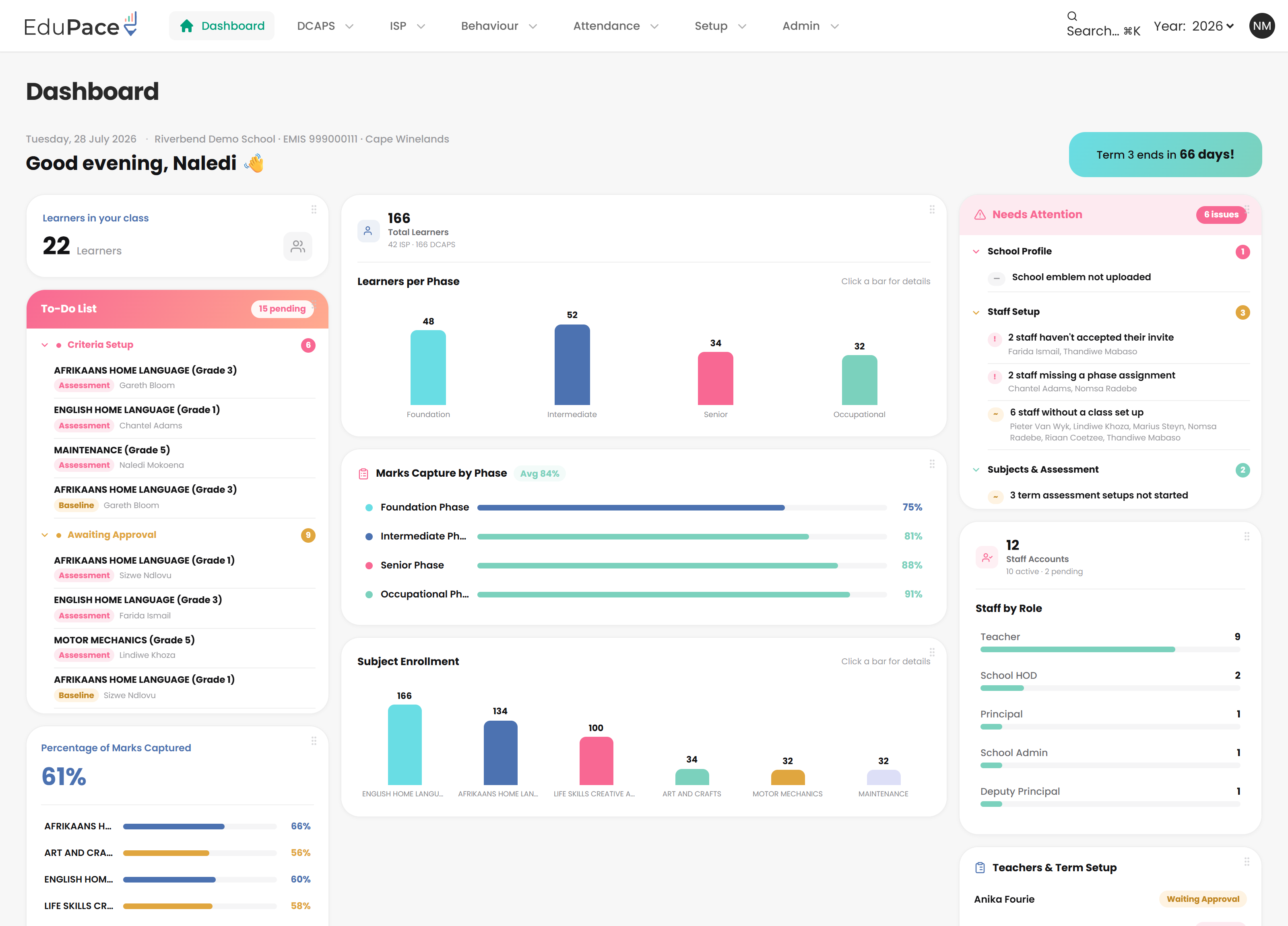Click the Teachers & Term Setup clipboard icon

[x=980, y=868]
